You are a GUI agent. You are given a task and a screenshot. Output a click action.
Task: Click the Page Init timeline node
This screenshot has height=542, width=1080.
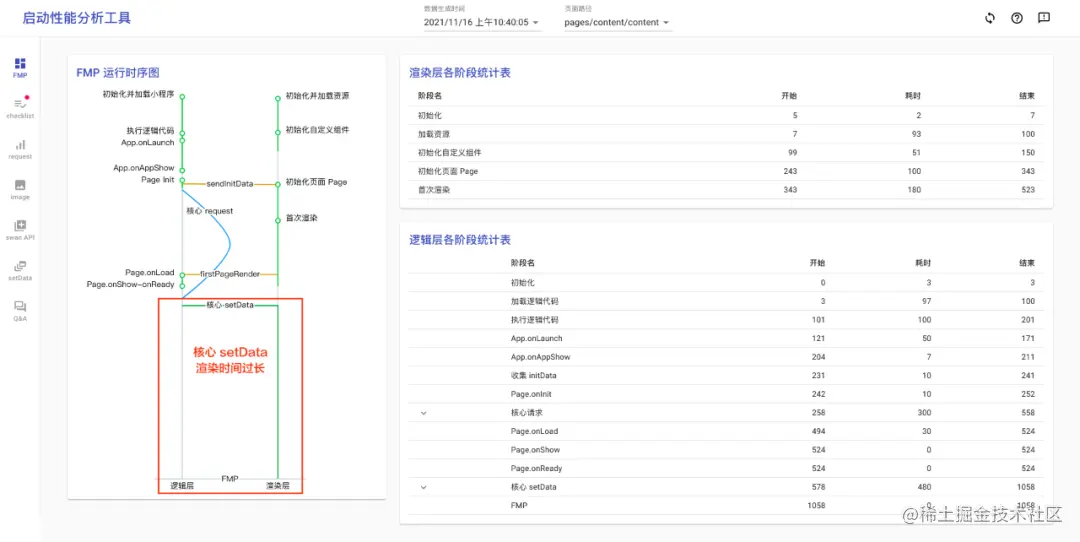click(182, 180)
